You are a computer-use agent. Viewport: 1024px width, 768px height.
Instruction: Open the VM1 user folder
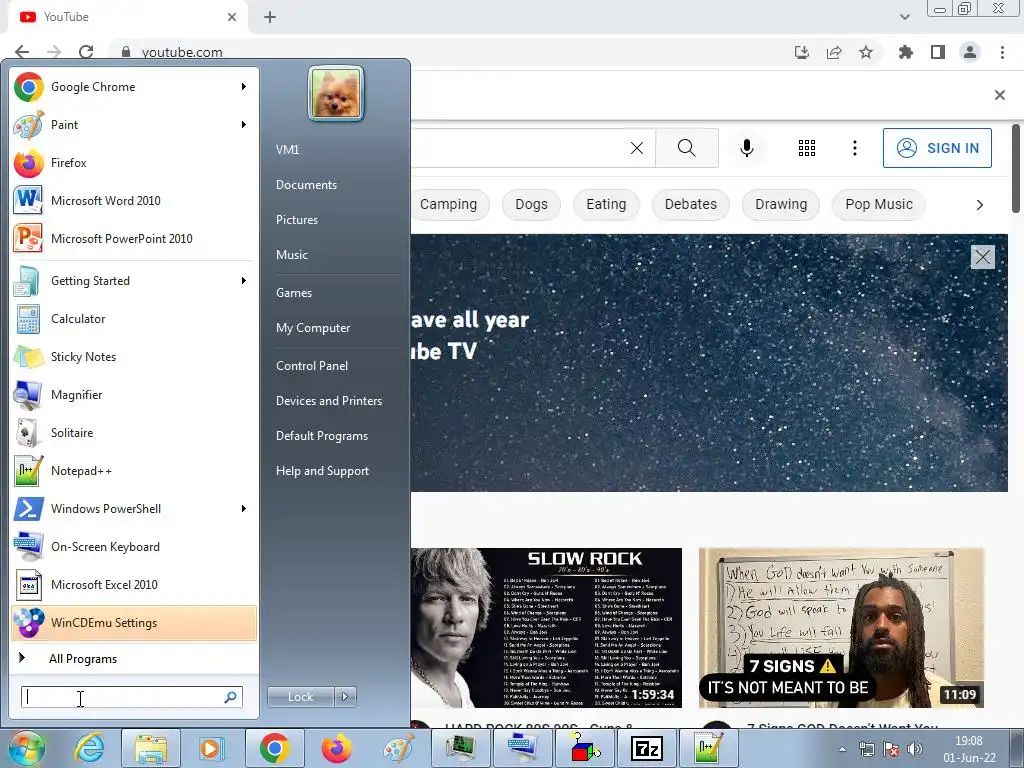click(x=287, y=150)
